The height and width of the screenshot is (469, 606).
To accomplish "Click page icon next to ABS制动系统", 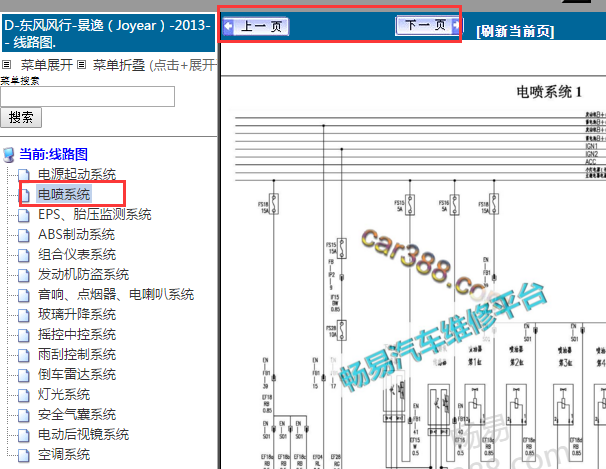I will (24, 235).
